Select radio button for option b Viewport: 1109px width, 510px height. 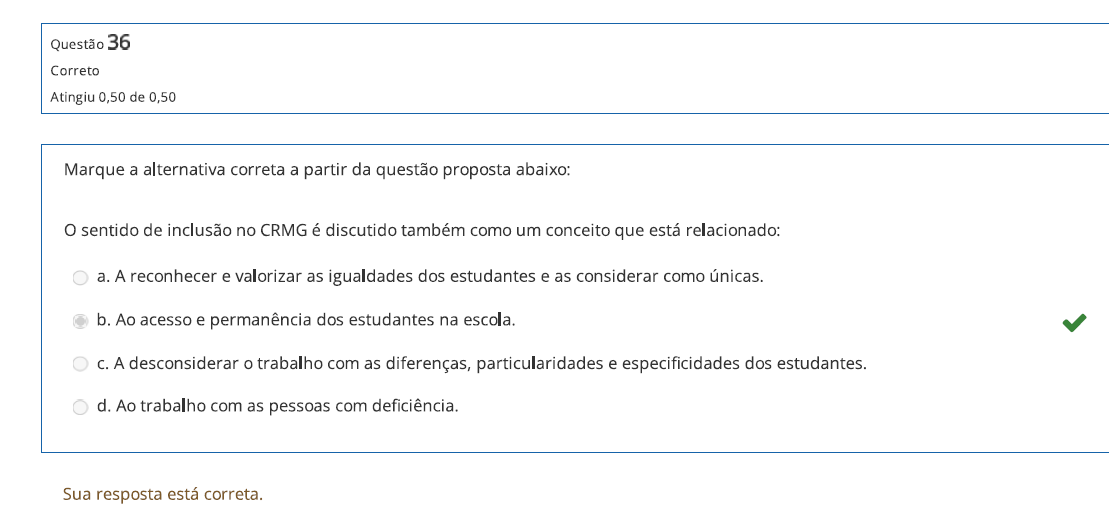pos(80,321)
